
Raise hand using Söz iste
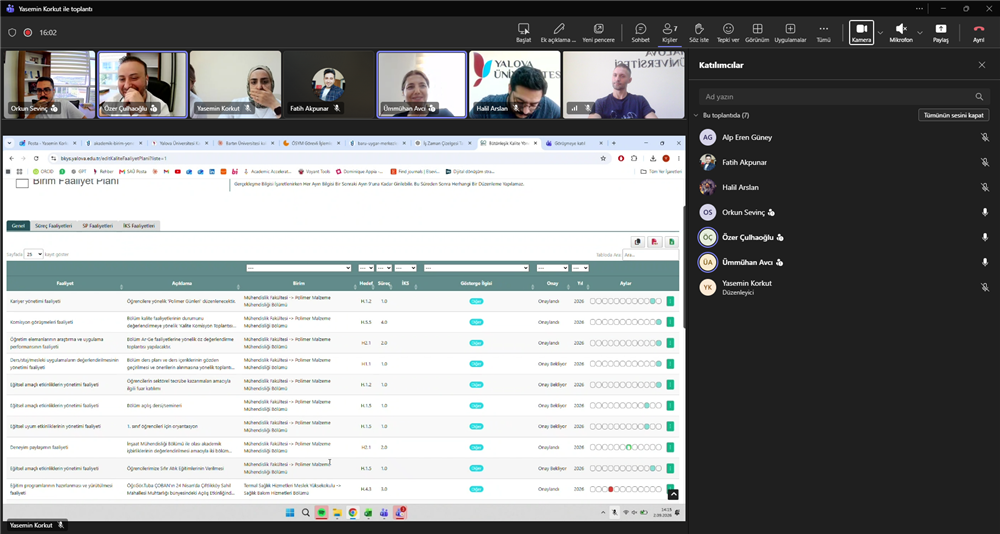coord(699,29)
